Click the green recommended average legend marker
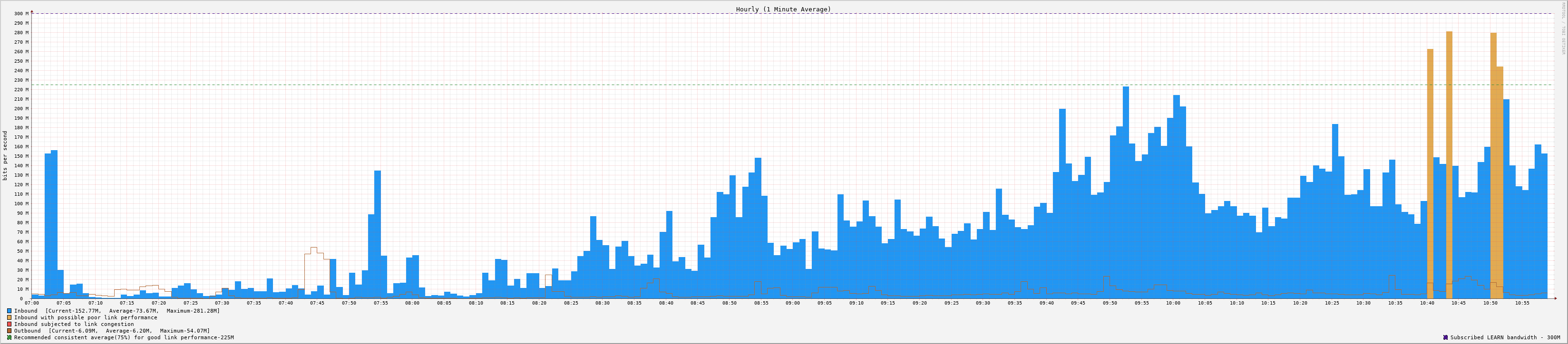This screenshot has width=1568, height=344. point(10,337)
